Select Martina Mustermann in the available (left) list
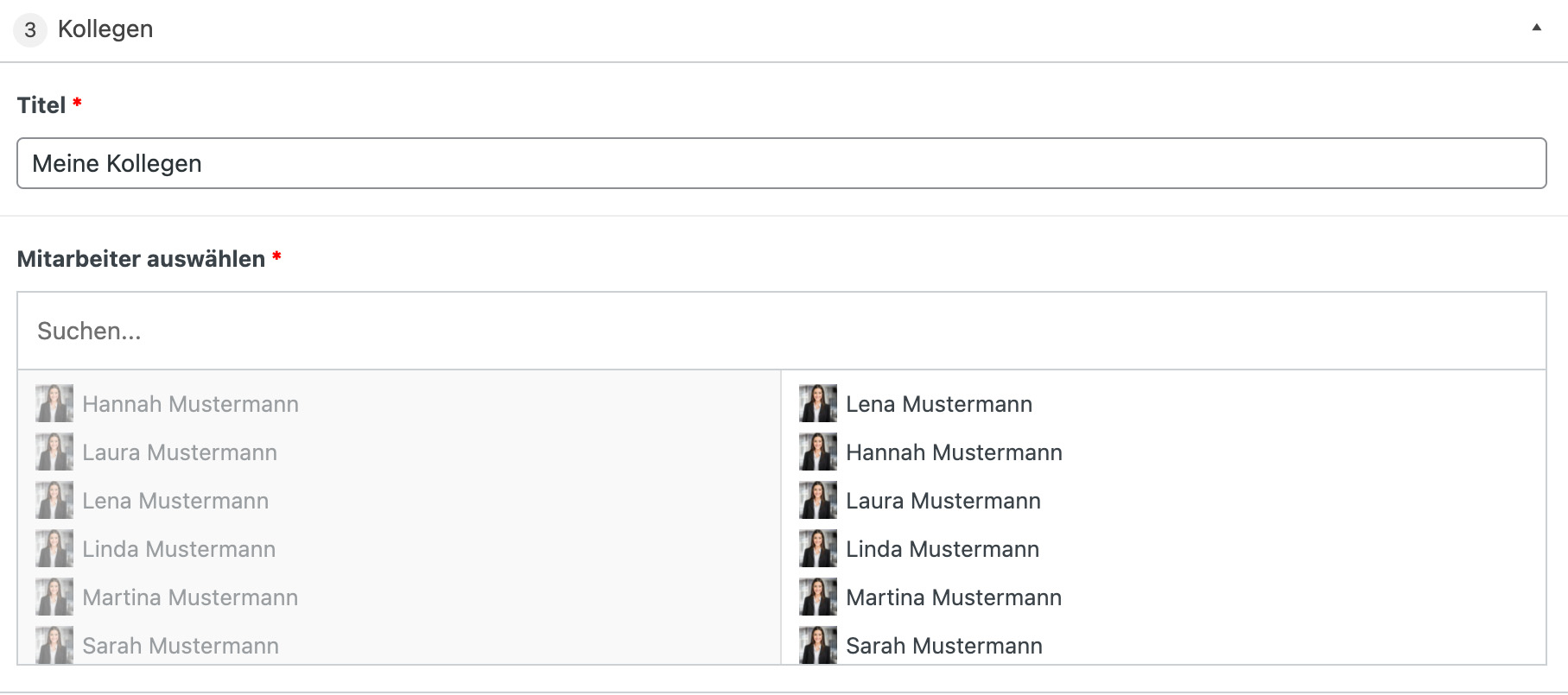This screenshot has width=1568, height=695. 190,597
